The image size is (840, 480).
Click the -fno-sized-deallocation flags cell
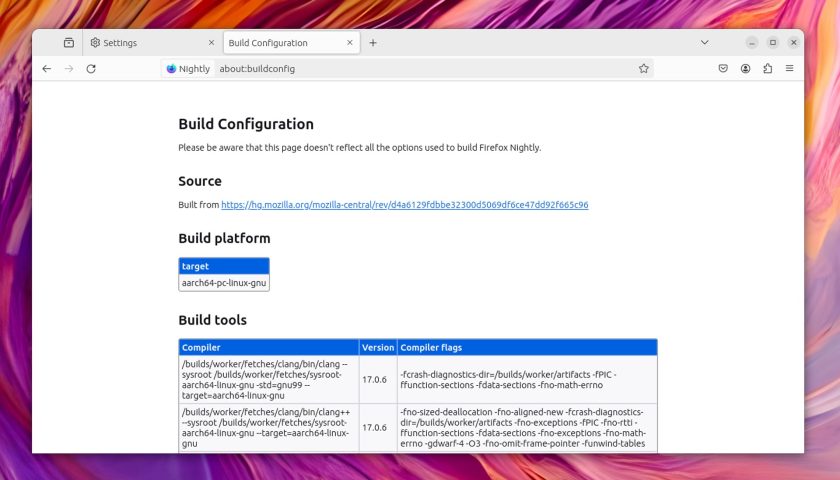[x=527, y=428]
